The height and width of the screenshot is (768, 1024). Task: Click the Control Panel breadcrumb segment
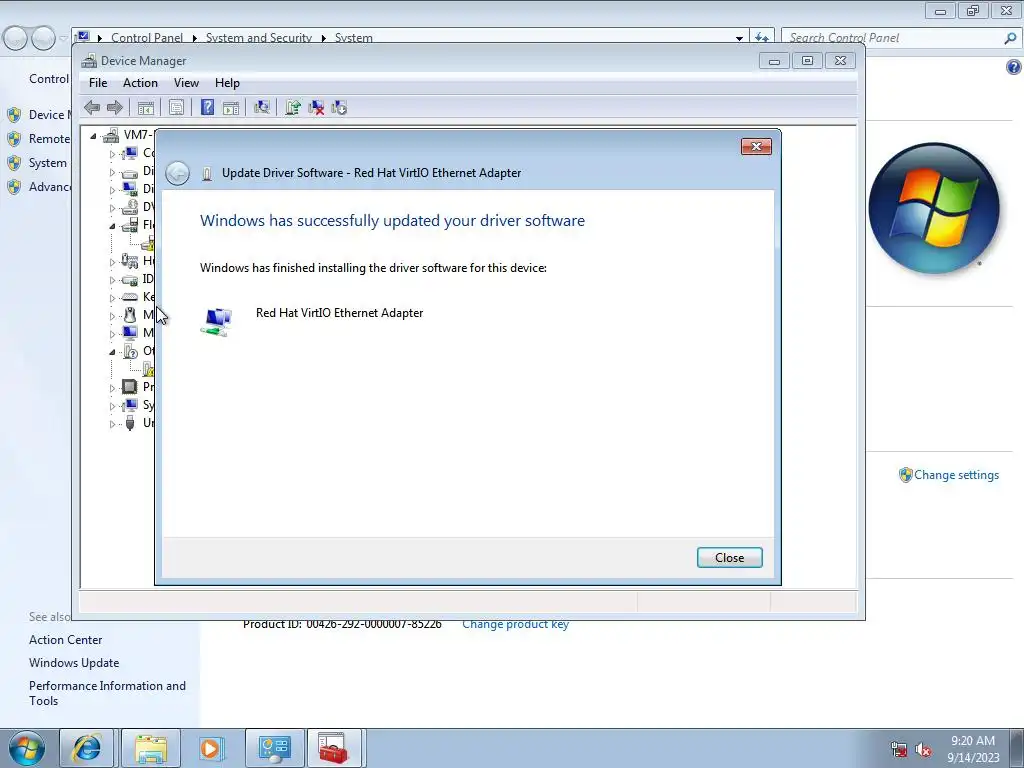(x=147, y=38)
